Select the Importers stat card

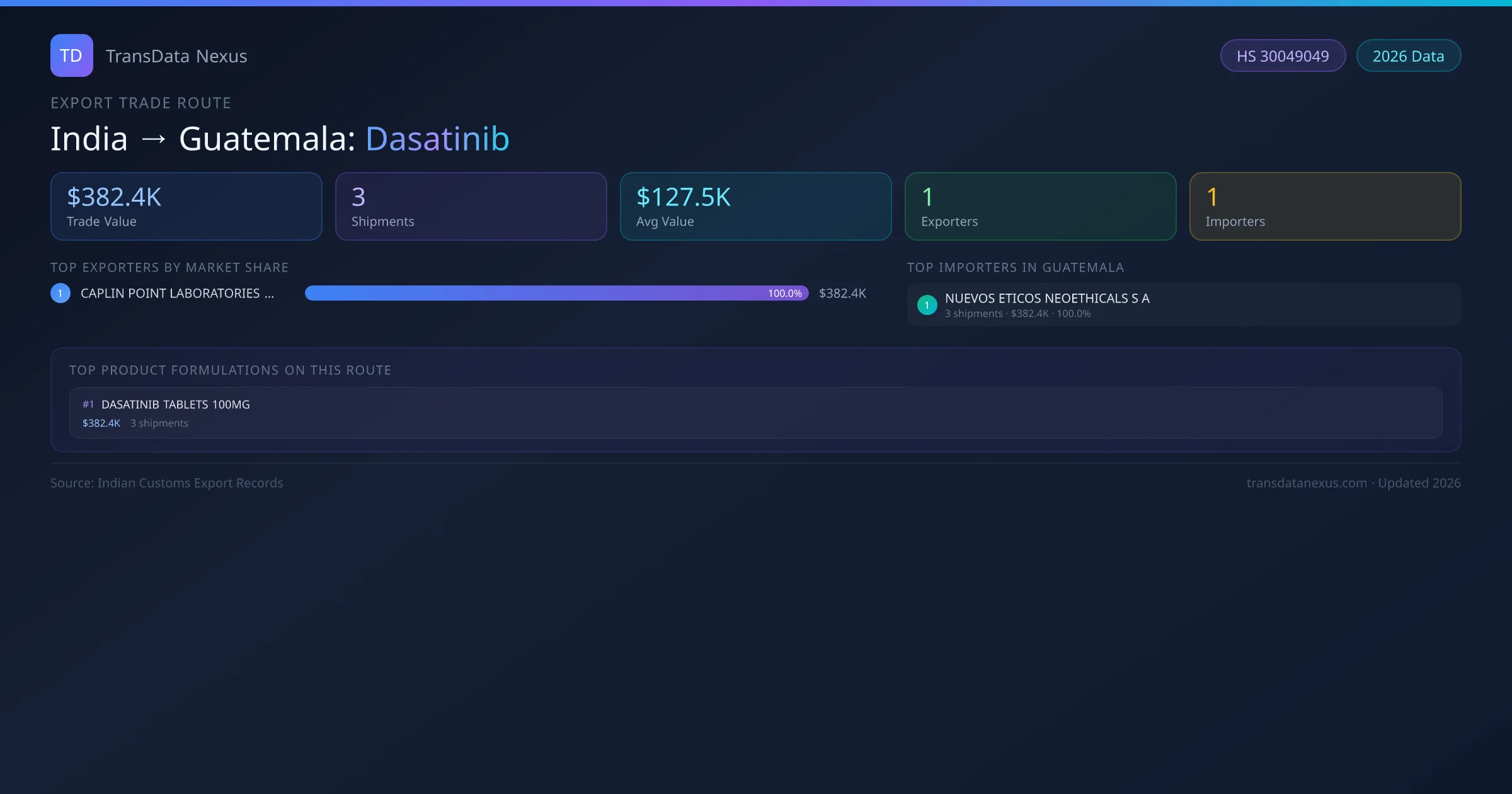click(x=1326, y=206)
